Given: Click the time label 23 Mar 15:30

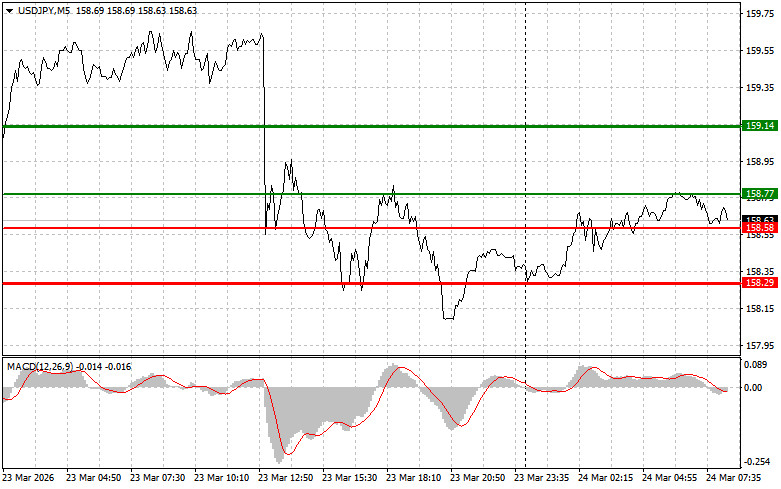Looking at the screenshot, I should [350, 478].
